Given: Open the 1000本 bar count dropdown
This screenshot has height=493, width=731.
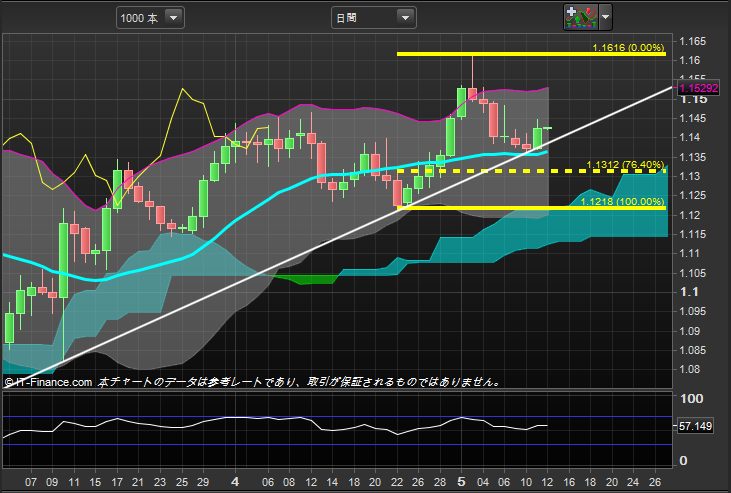Looking at the screenshot, I should pos(150,18).
